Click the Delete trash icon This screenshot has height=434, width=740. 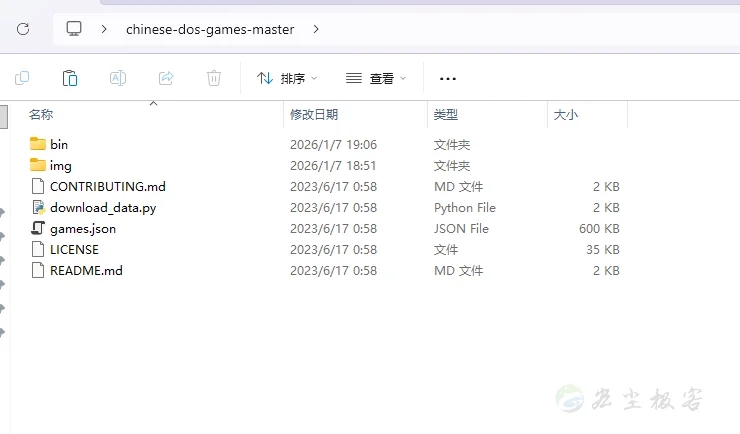[214, 78]
